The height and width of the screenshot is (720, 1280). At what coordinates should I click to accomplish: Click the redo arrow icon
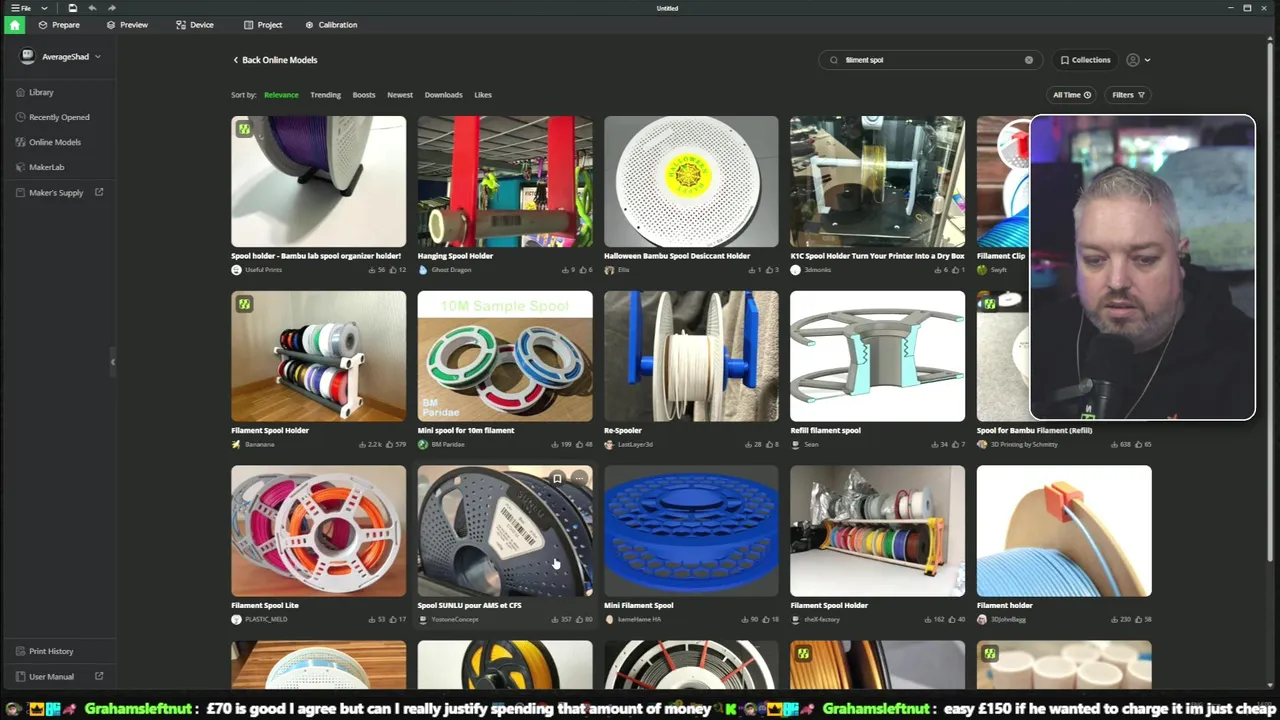[x=111, y=8]
